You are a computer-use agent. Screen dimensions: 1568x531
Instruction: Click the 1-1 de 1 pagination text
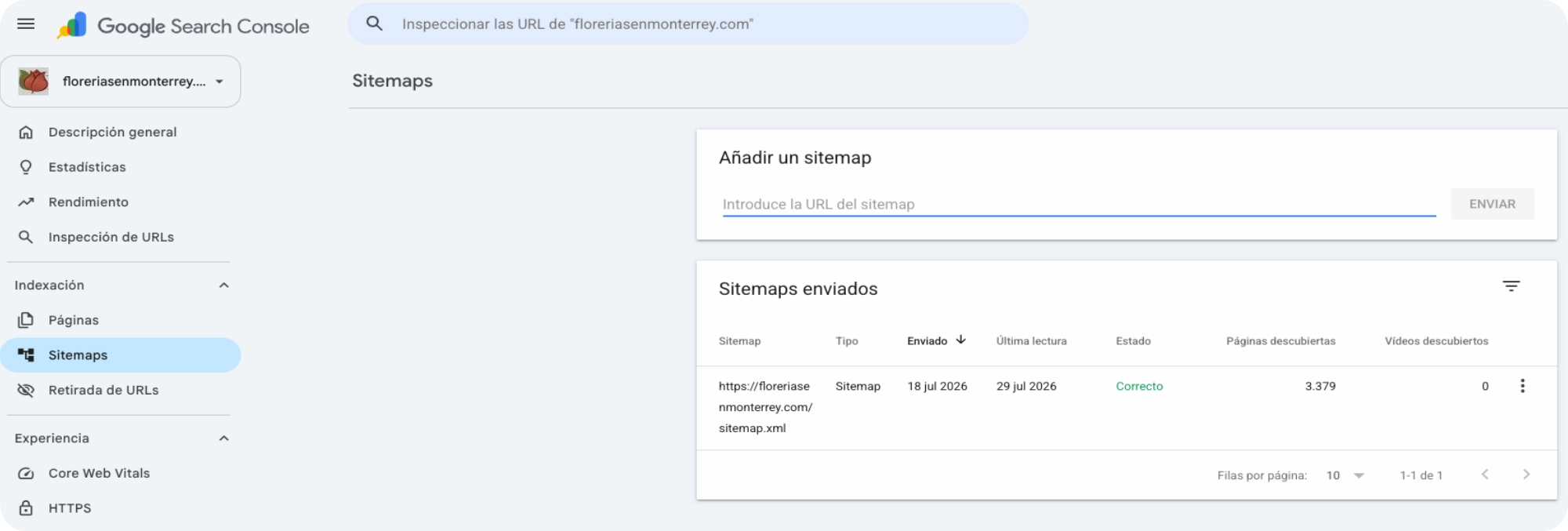click(1421, 475)
